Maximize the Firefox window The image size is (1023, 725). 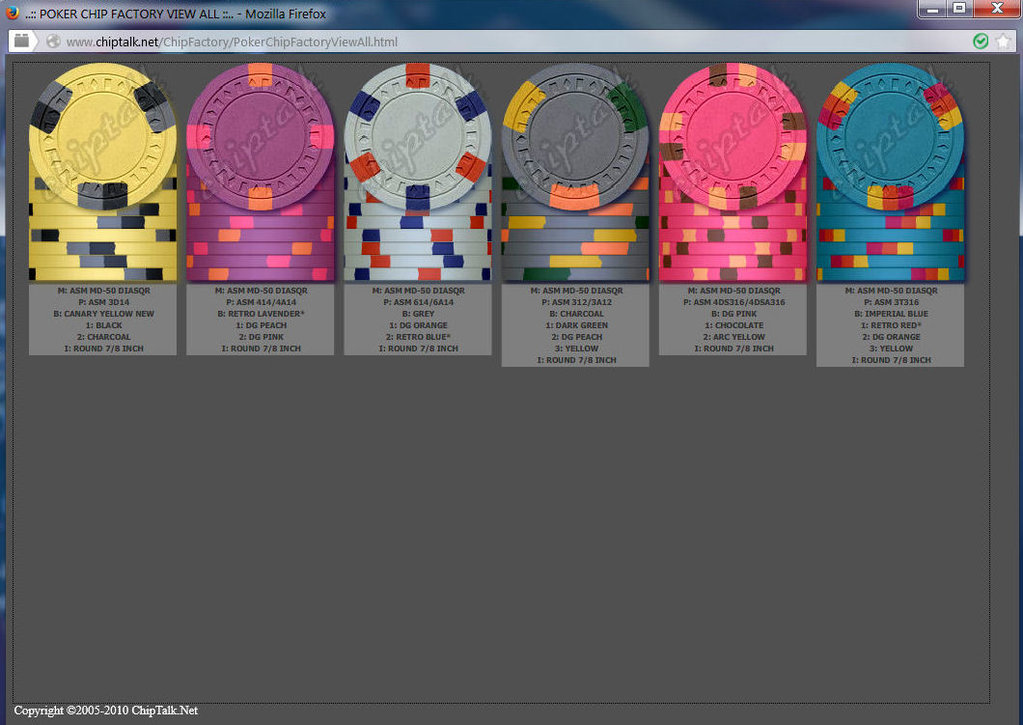click(959, 9)
